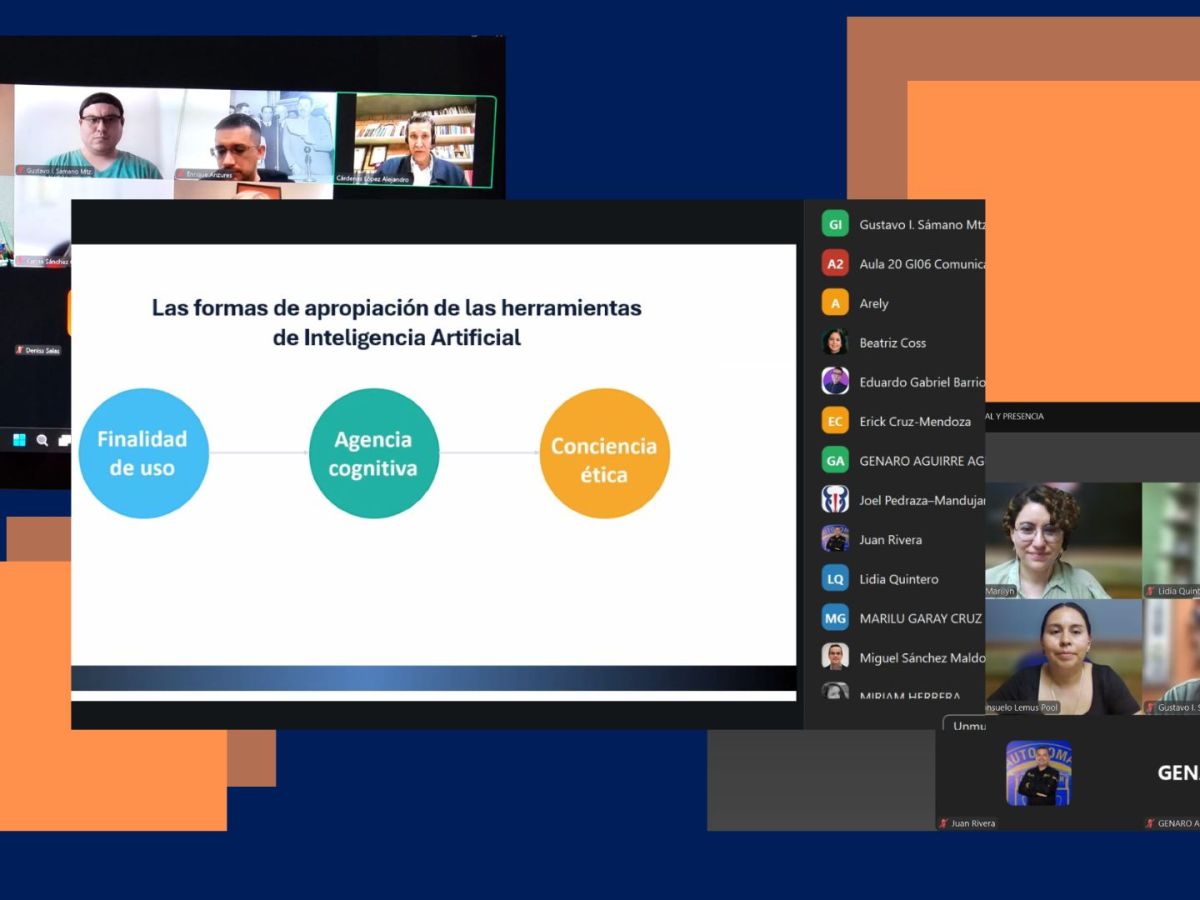Click Enrique Anzures' video tile

[255, 135]
